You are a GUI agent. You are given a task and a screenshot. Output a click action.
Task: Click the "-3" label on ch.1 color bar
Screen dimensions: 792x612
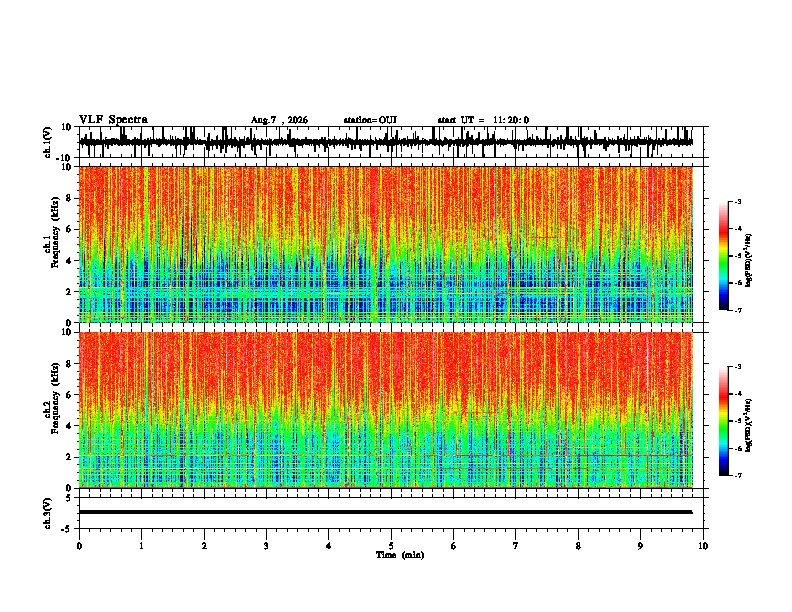pos(737,202)
